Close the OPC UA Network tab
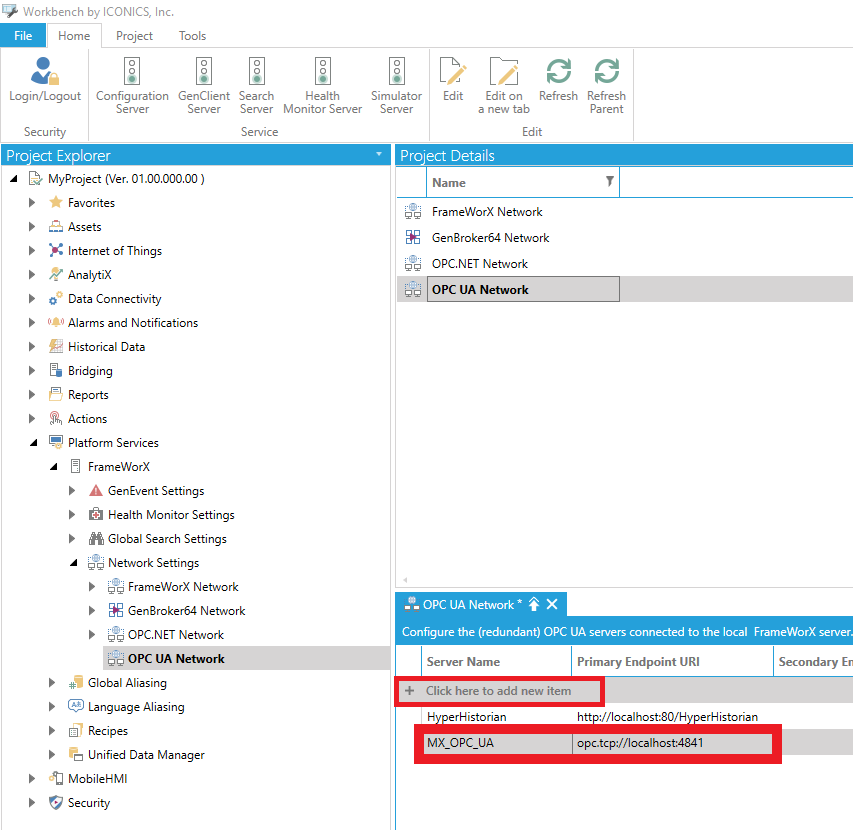The height and width of the screenshot is (830, 853). click(551, 604)
